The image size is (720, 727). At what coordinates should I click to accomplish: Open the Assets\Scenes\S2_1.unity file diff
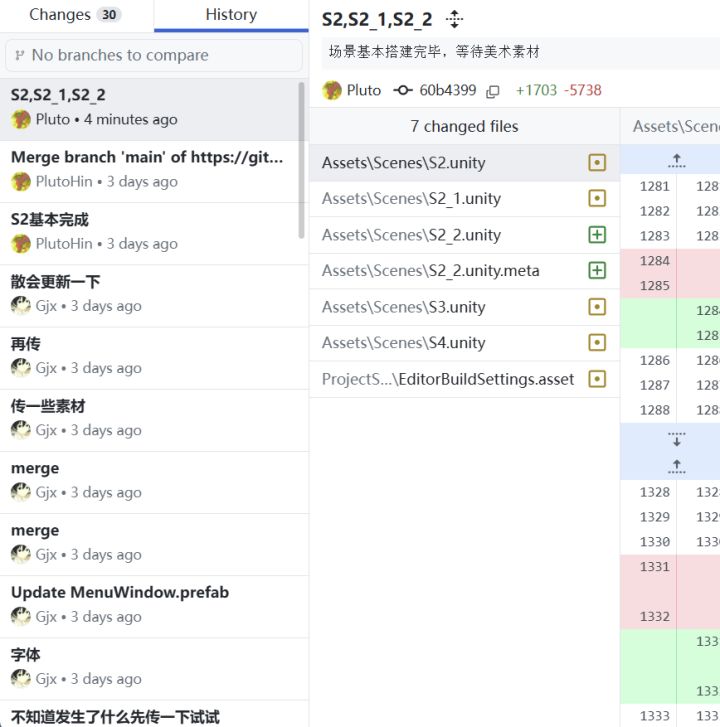[411, 199]
